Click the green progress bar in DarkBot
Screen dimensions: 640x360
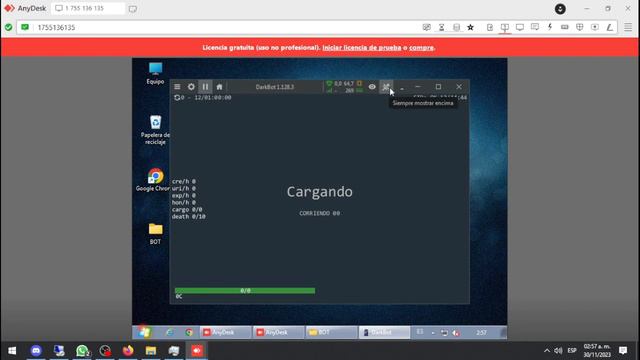[245, 291]
